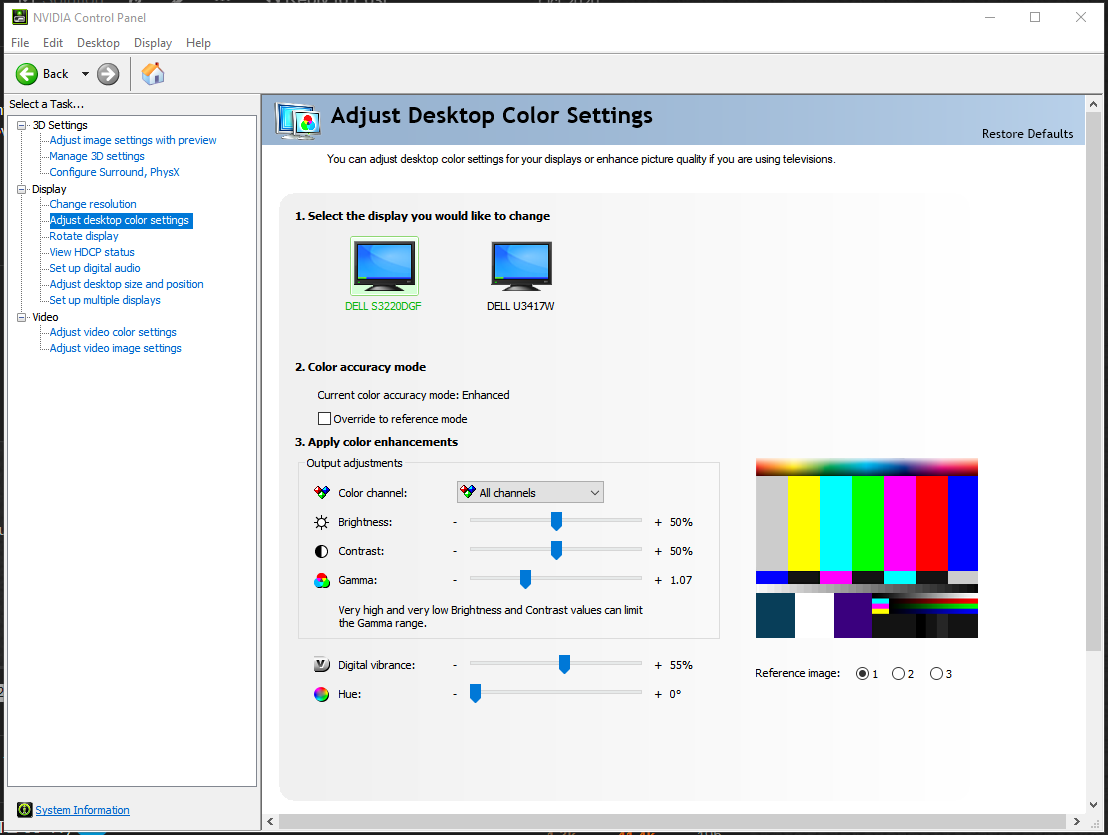This screenshot has height=835, width=1108.
Task: Click the Brightness sun icon
Action: (322, 522)
